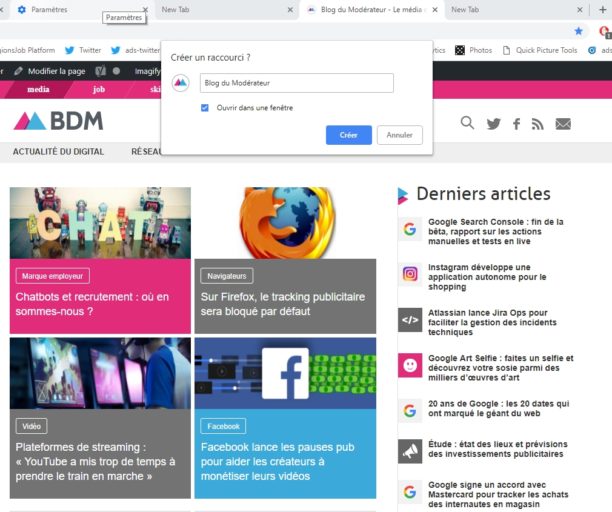The width and height of the screenshot is (612, 512).
Task: Click the CHAT robots article thumbnail
Action: (100, 223)
